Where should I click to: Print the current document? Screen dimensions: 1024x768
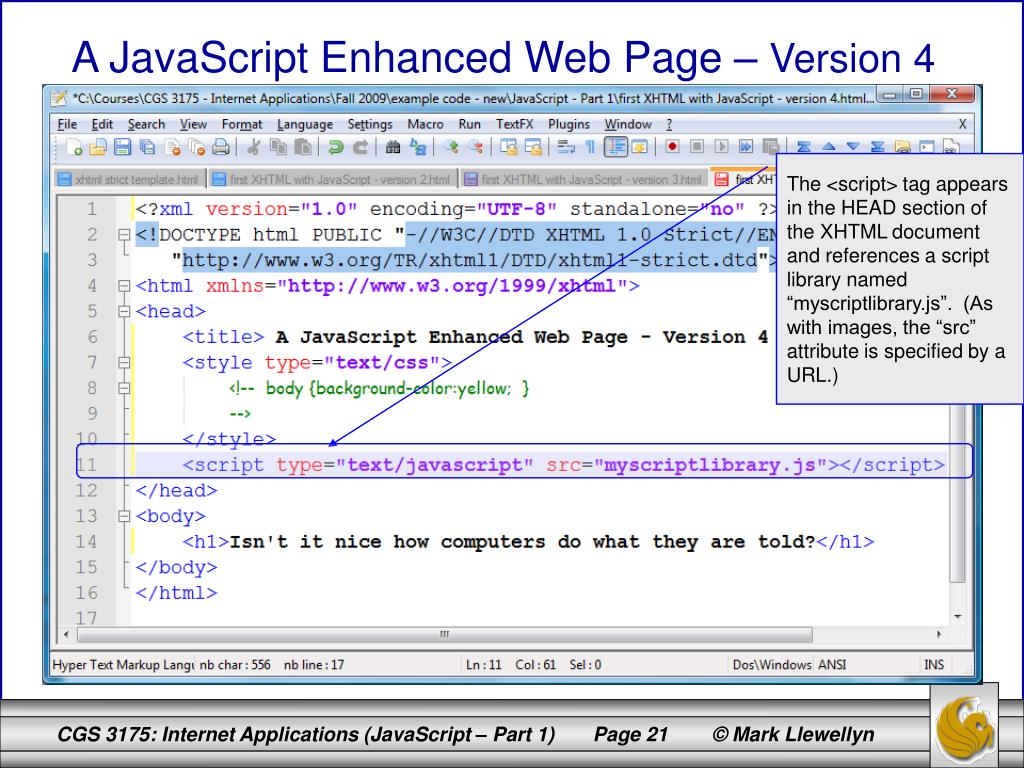coord(221,148)
